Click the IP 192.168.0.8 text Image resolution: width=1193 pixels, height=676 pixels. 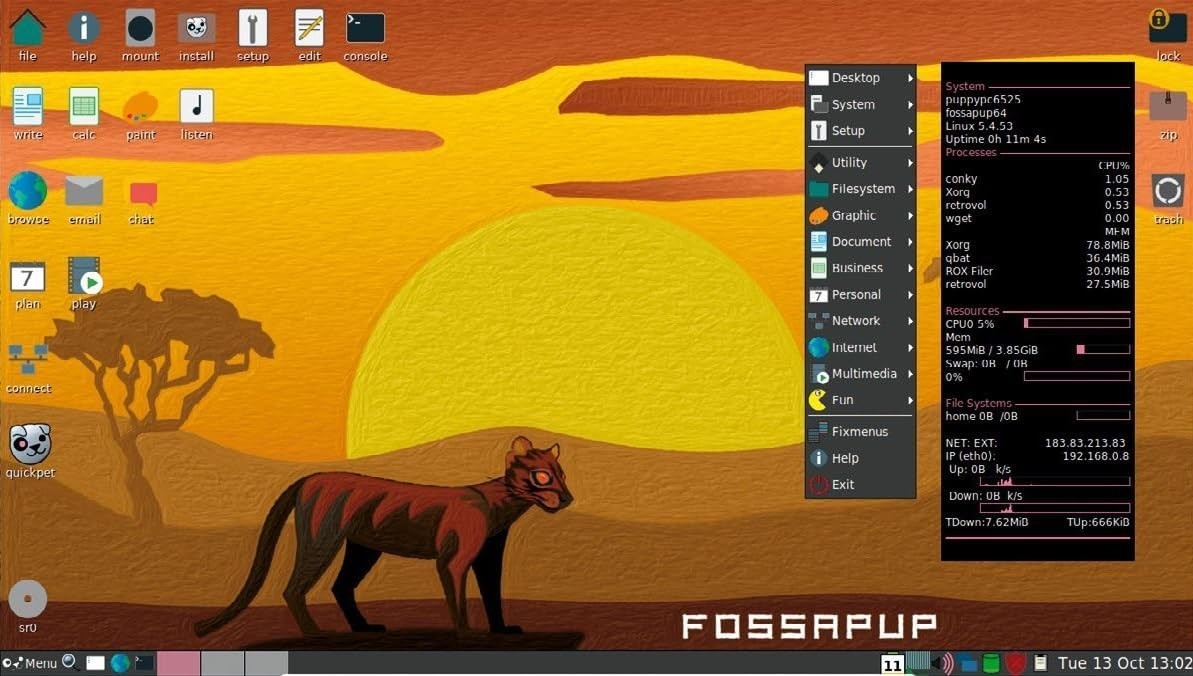click(x=1096, y=456)
